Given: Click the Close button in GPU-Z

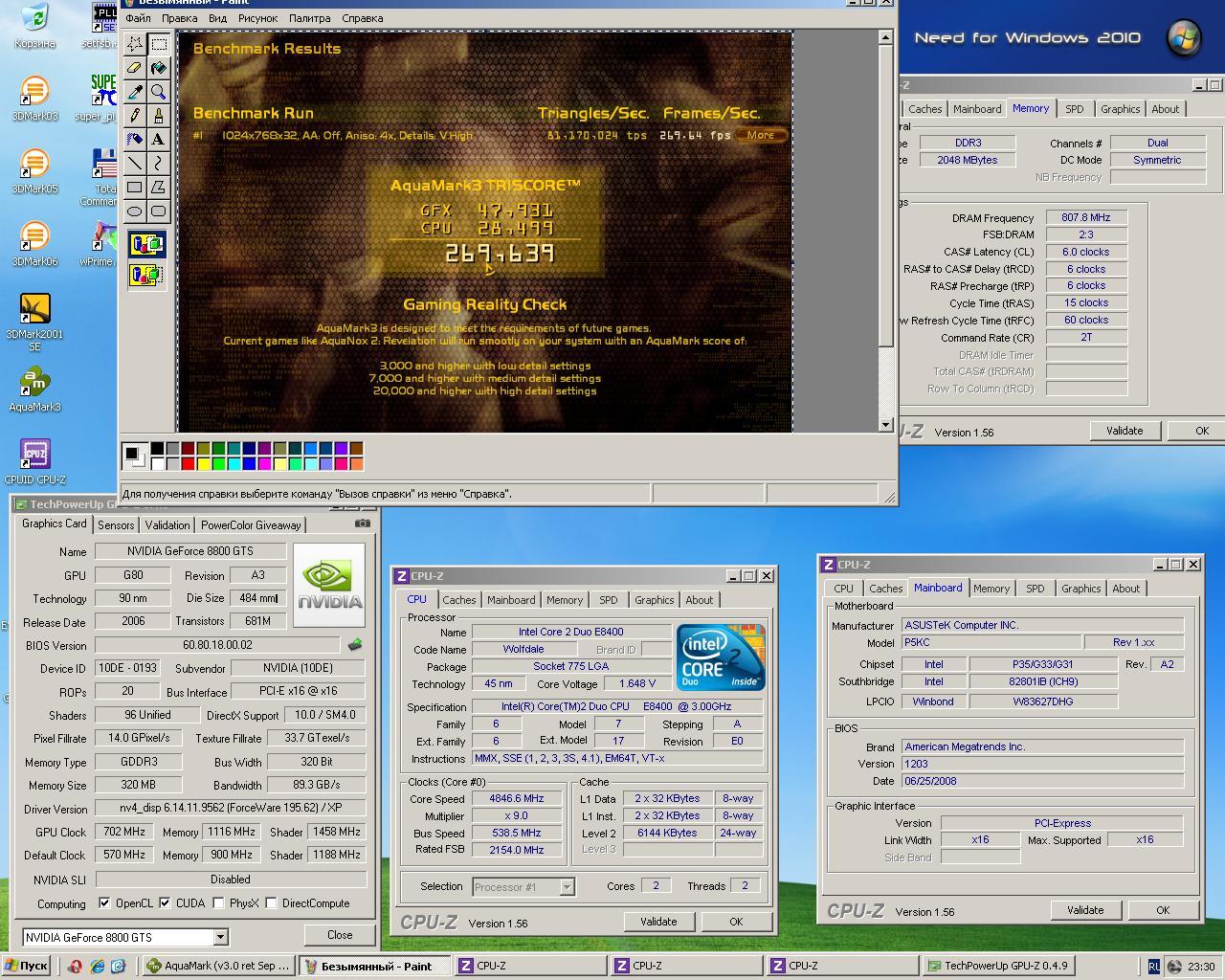Looking at the screenshot, I should (x=340, y=935).
